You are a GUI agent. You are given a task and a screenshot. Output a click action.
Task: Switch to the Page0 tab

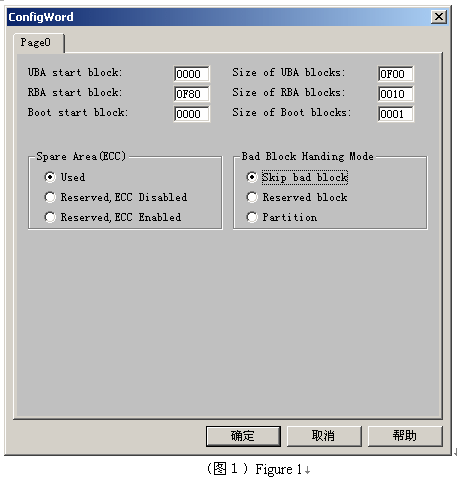[x=39, y=43]
